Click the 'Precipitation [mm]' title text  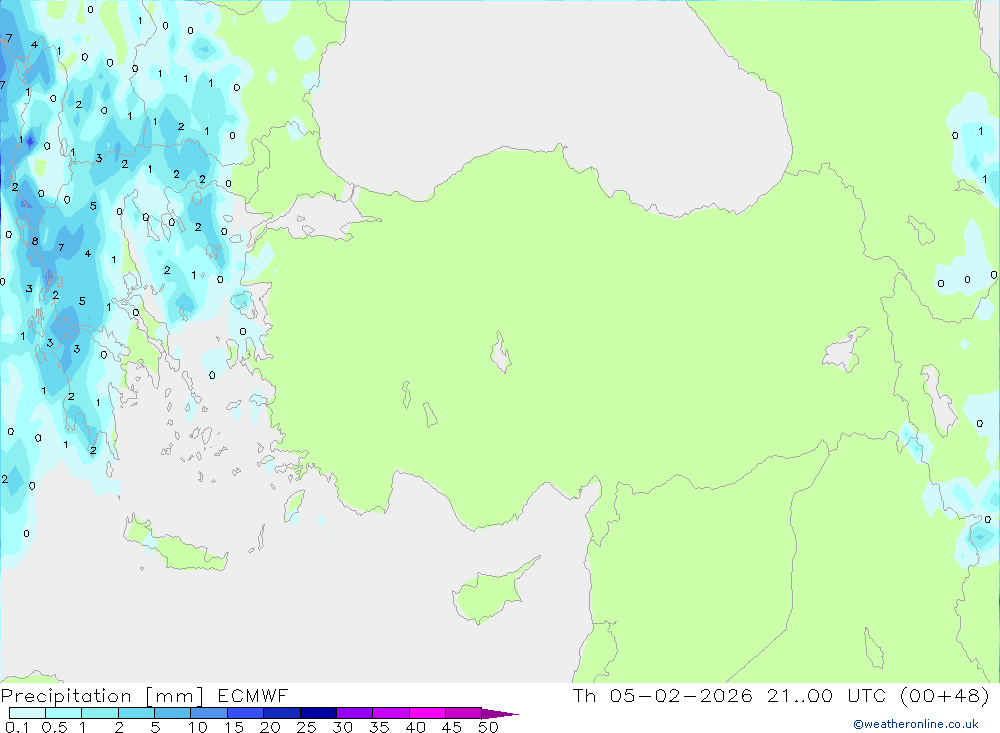point(102,695)
